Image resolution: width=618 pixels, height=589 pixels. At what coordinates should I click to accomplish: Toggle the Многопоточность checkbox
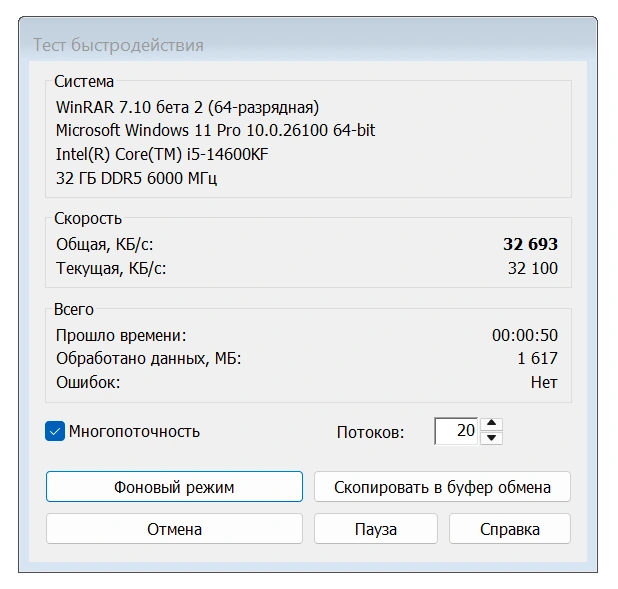click(55, 432)
